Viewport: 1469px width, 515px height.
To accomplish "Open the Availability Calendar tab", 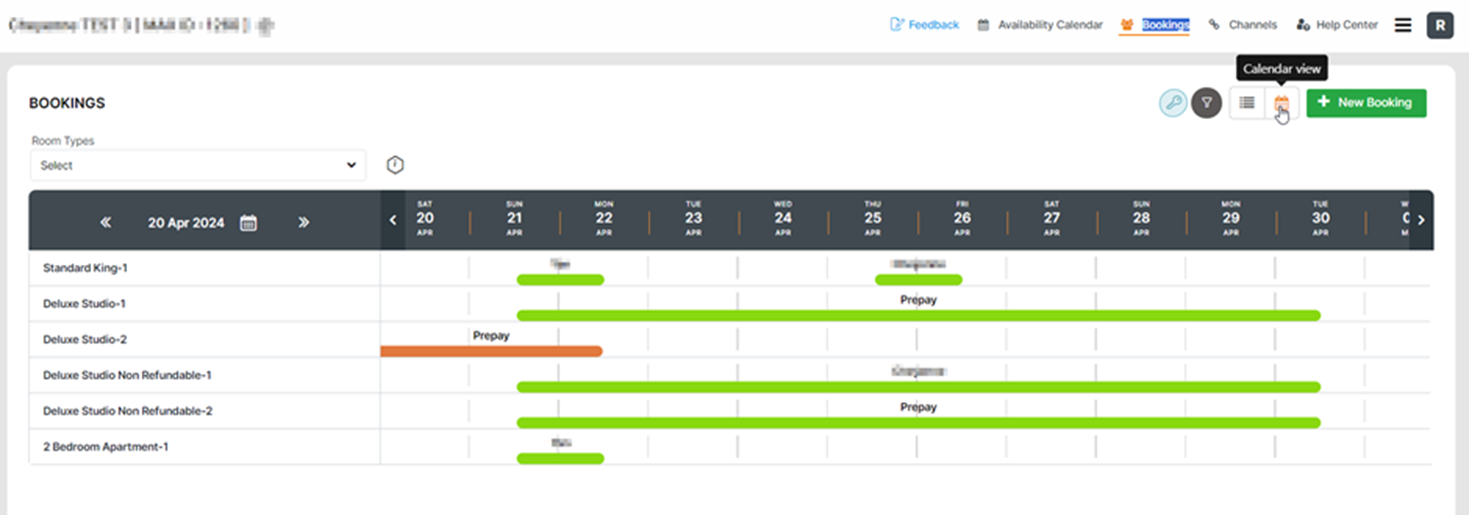I will pyautogui.click(x=1040, y=25).
